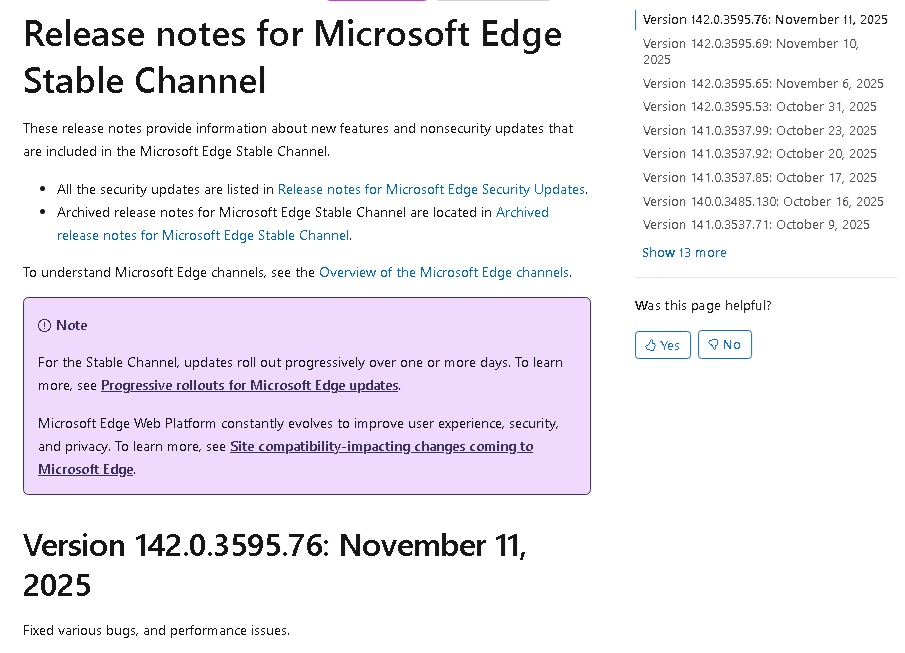Open Progressive rollouts for Microsoft Edge updates link
This screenshot has width=905, height=653.
250,385
